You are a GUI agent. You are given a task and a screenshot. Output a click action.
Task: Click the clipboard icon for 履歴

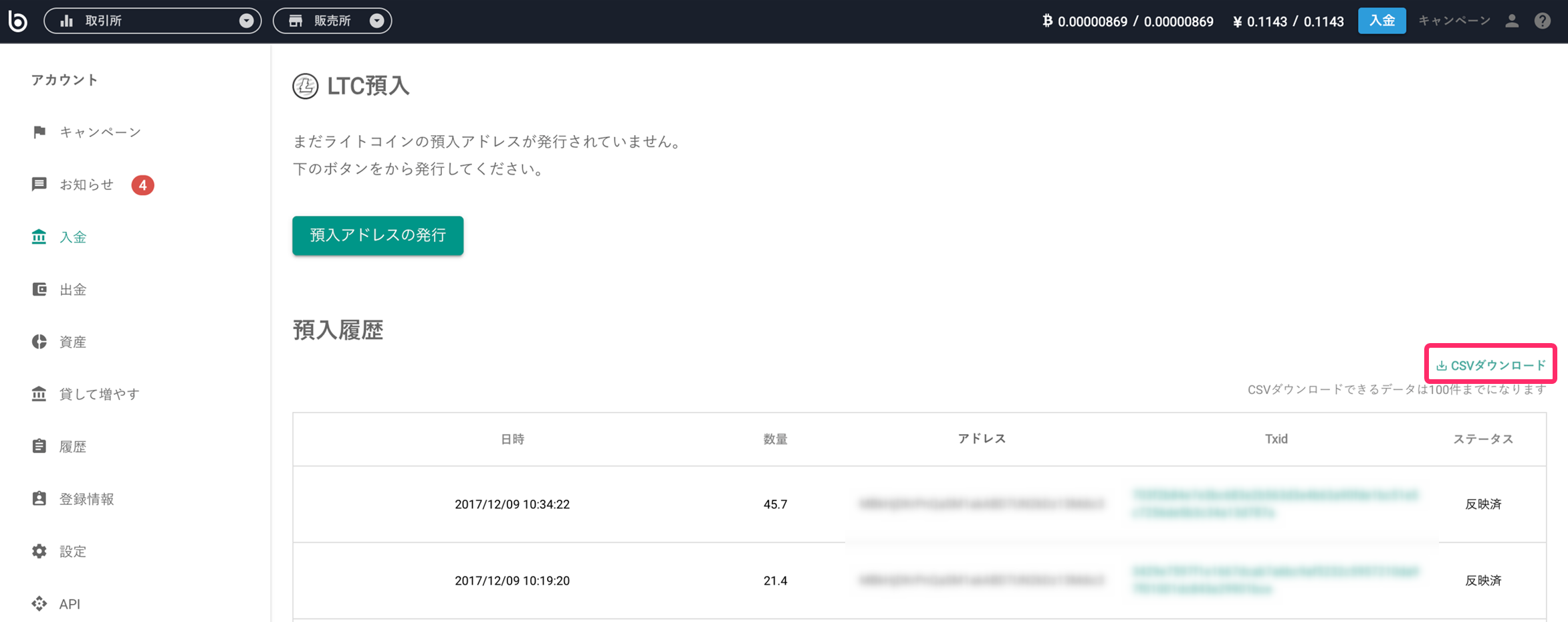coord(39,445)
